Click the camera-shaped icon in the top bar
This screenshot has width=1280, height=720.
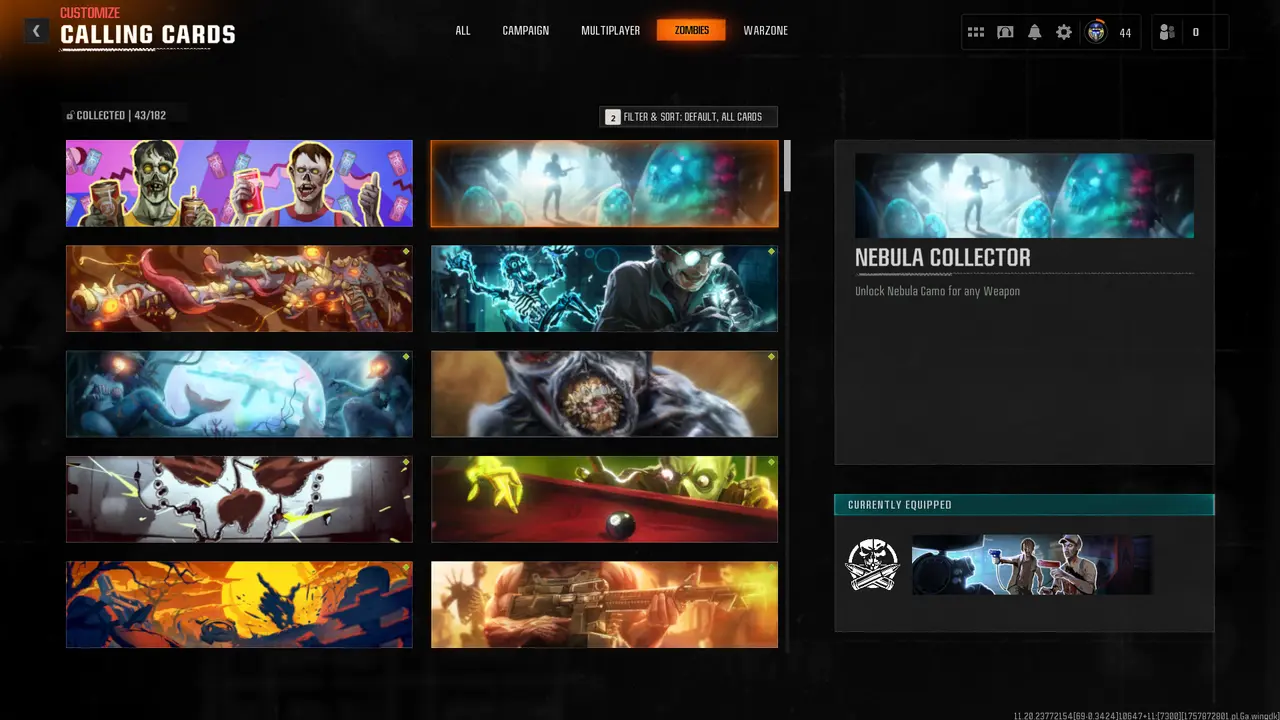point(1005,32)
